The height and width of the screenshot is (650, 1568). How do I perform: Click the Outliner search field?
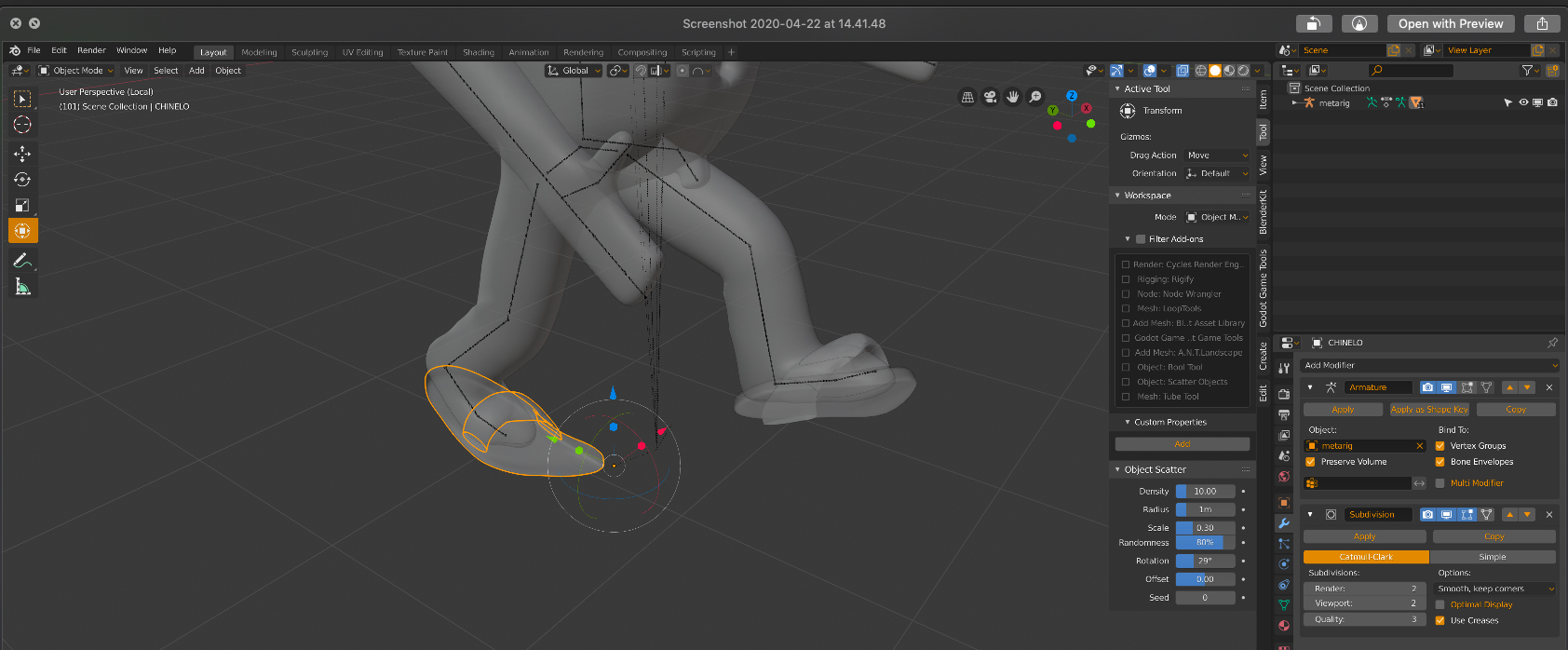point(1411,71)
